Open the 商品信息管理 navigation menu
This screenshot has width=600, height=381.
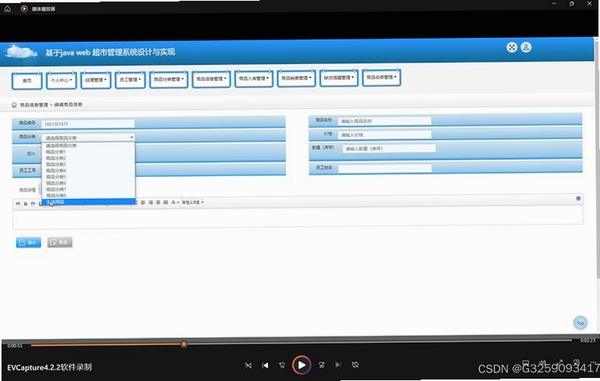pyautogui.click(x=211, y=79)
